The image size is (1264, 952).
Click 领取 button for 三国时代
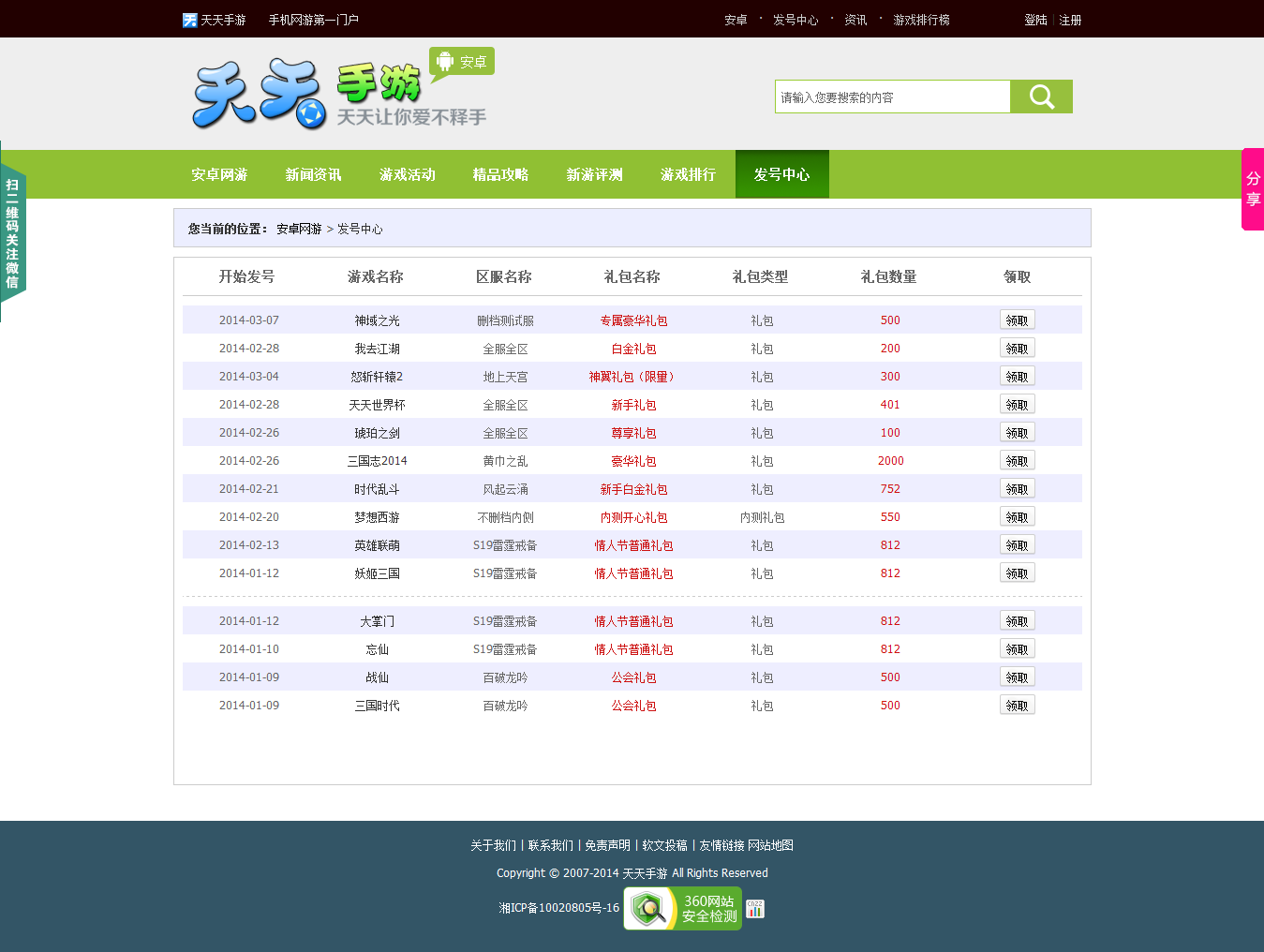click(x=1017, y=705)
